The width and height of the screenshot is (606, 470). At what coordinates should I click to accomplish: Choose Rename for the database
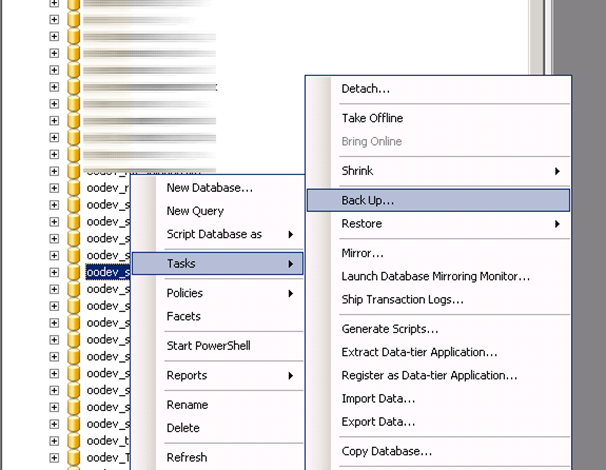218,405
